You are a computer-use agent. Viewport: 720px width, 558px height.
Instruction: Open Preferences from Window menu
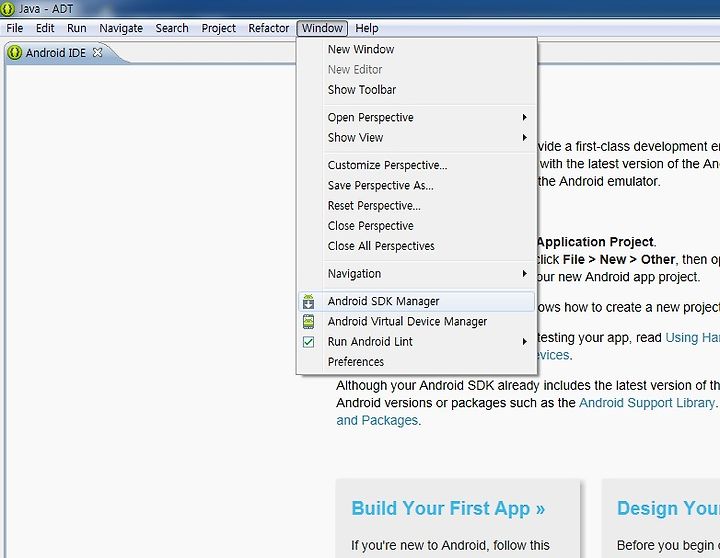tap(416, 362)
